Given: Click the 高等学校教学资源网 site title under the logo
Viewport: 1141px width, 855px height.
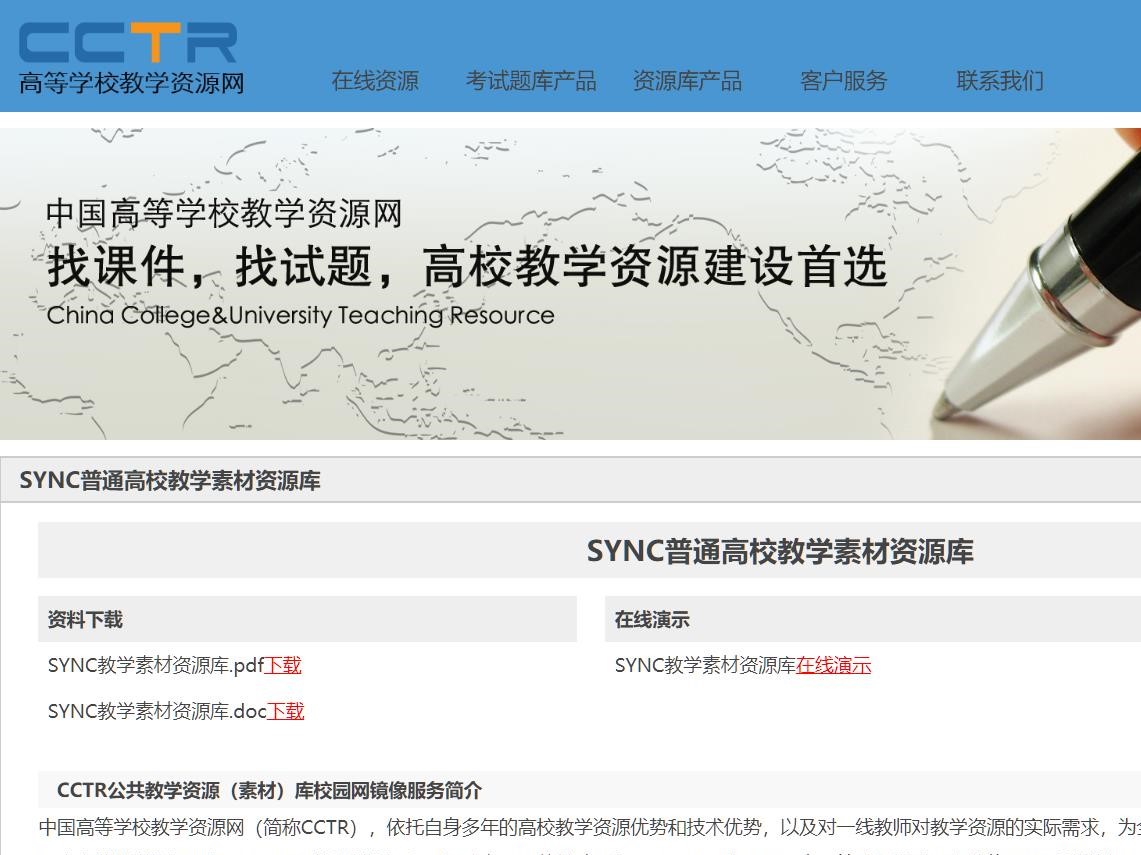Looking at the screenshot, I should click(132, 84).
